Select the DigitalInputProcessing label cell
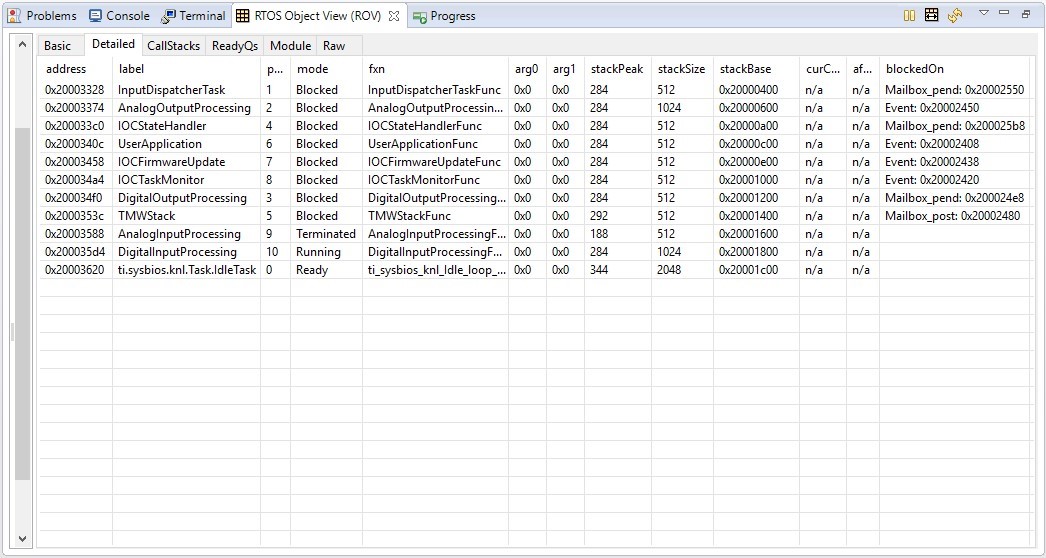This screenshot has height=558, width=1046. 187,252
